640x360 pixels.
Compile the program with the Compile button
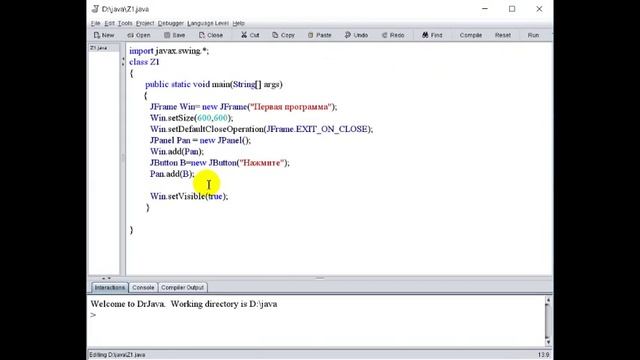pos(471,35)
